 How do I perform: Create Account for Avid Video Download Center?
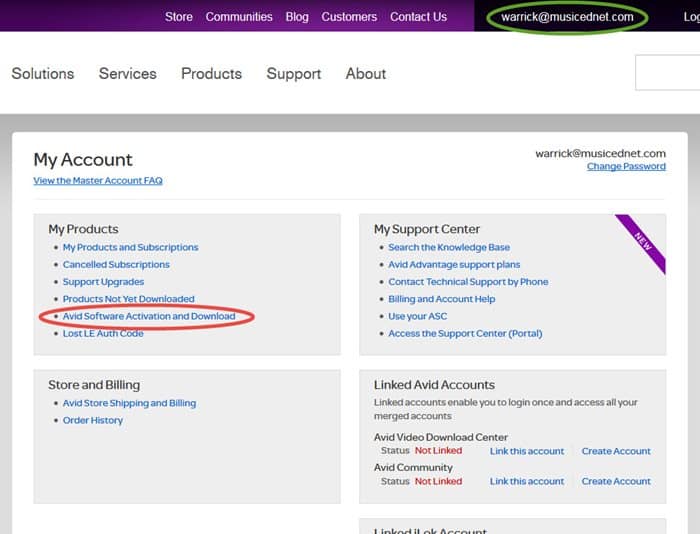[616, 451]
